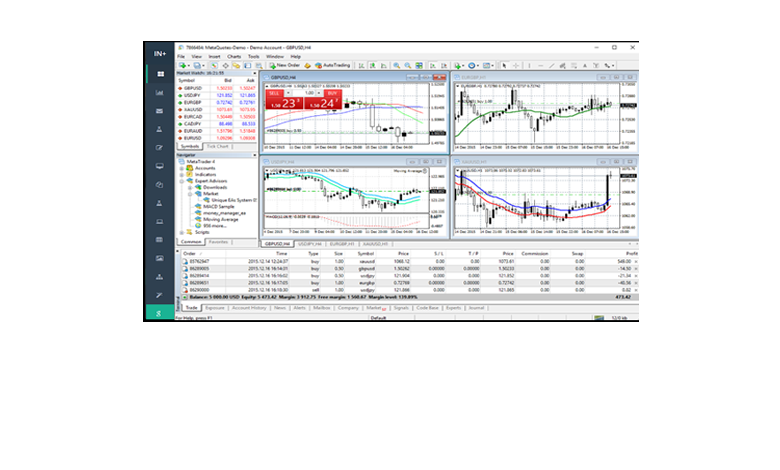Click the volume field between SELL and BUY
Viewport: 780px width, 470px height.
point(306,93)
